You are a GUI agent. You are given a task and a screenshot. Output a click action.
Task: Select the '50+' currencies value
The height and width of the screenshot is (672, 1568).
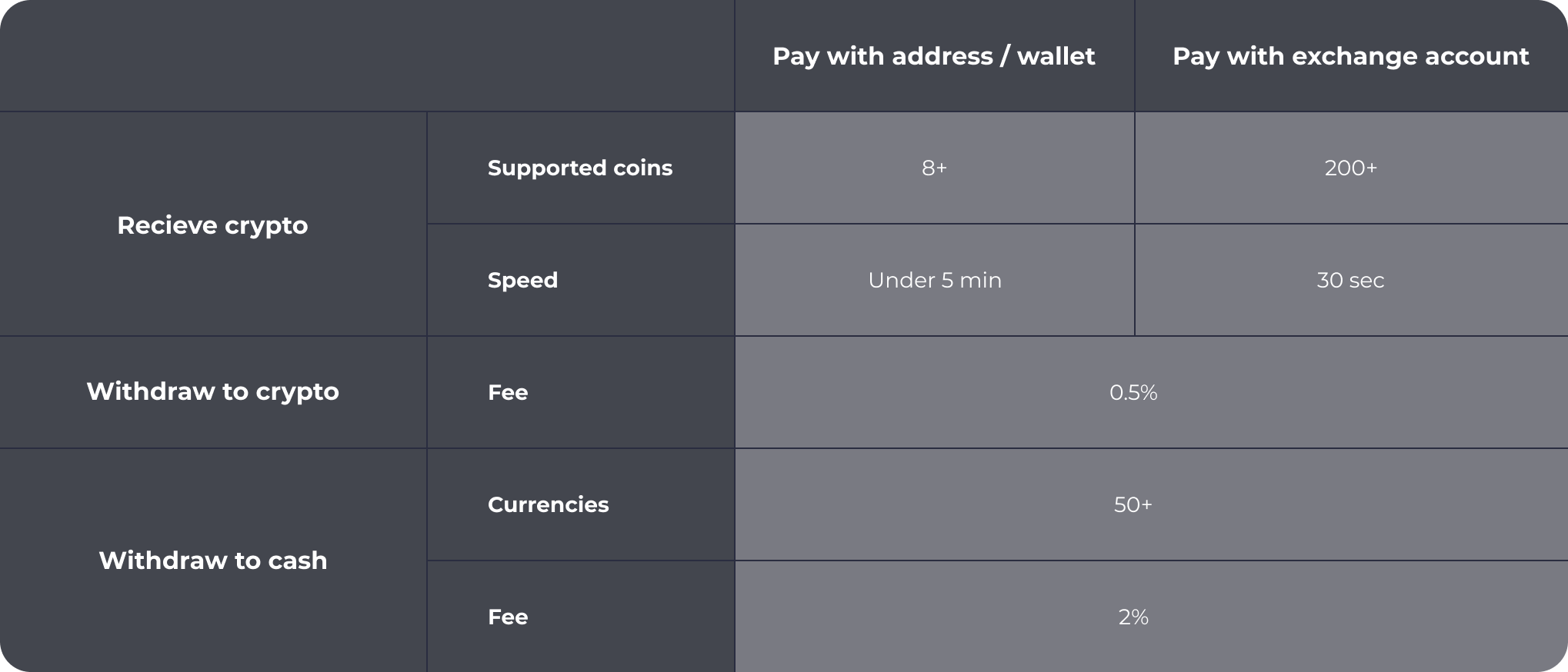tap(1133, 504)
